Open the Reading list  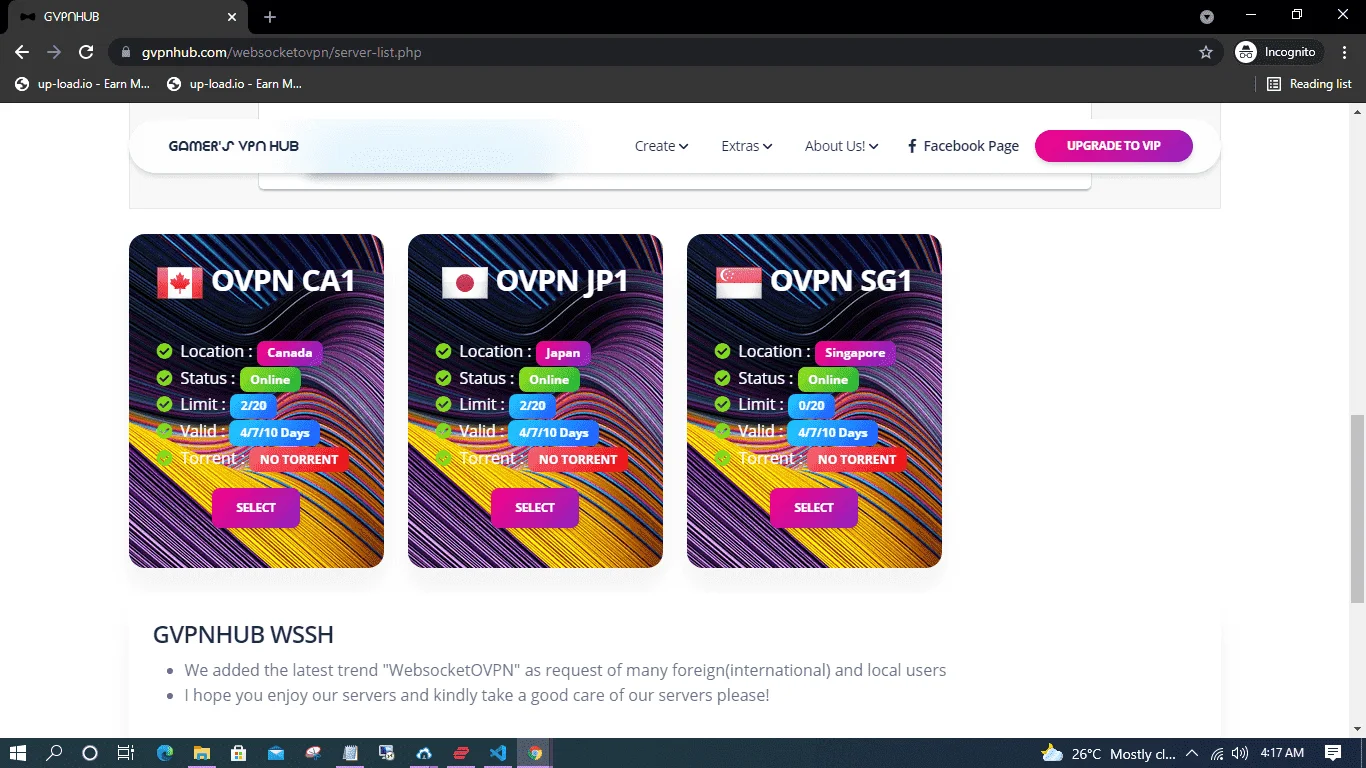1309,84
